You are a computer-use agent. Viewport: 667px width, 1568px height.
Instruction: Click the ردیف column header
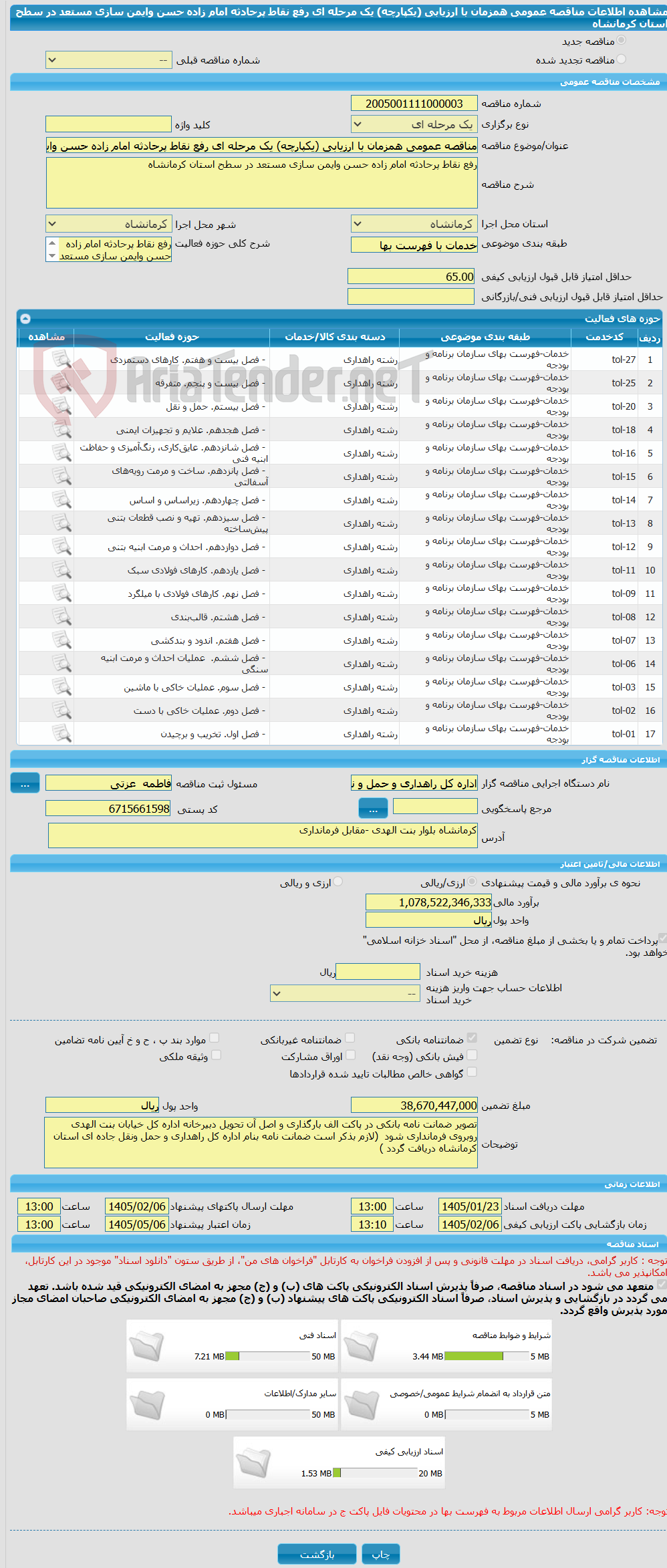tap(650, 337)
